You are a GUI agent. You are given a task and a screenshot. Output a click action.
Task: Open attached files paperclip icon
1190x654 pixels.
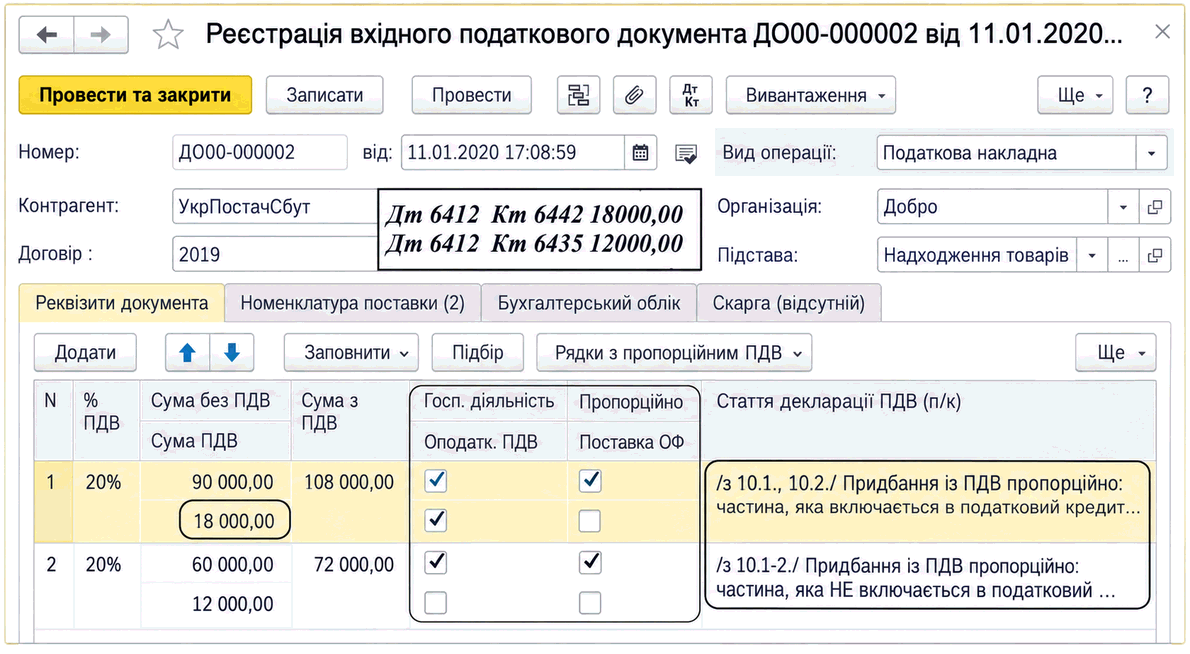coord(634,95)
